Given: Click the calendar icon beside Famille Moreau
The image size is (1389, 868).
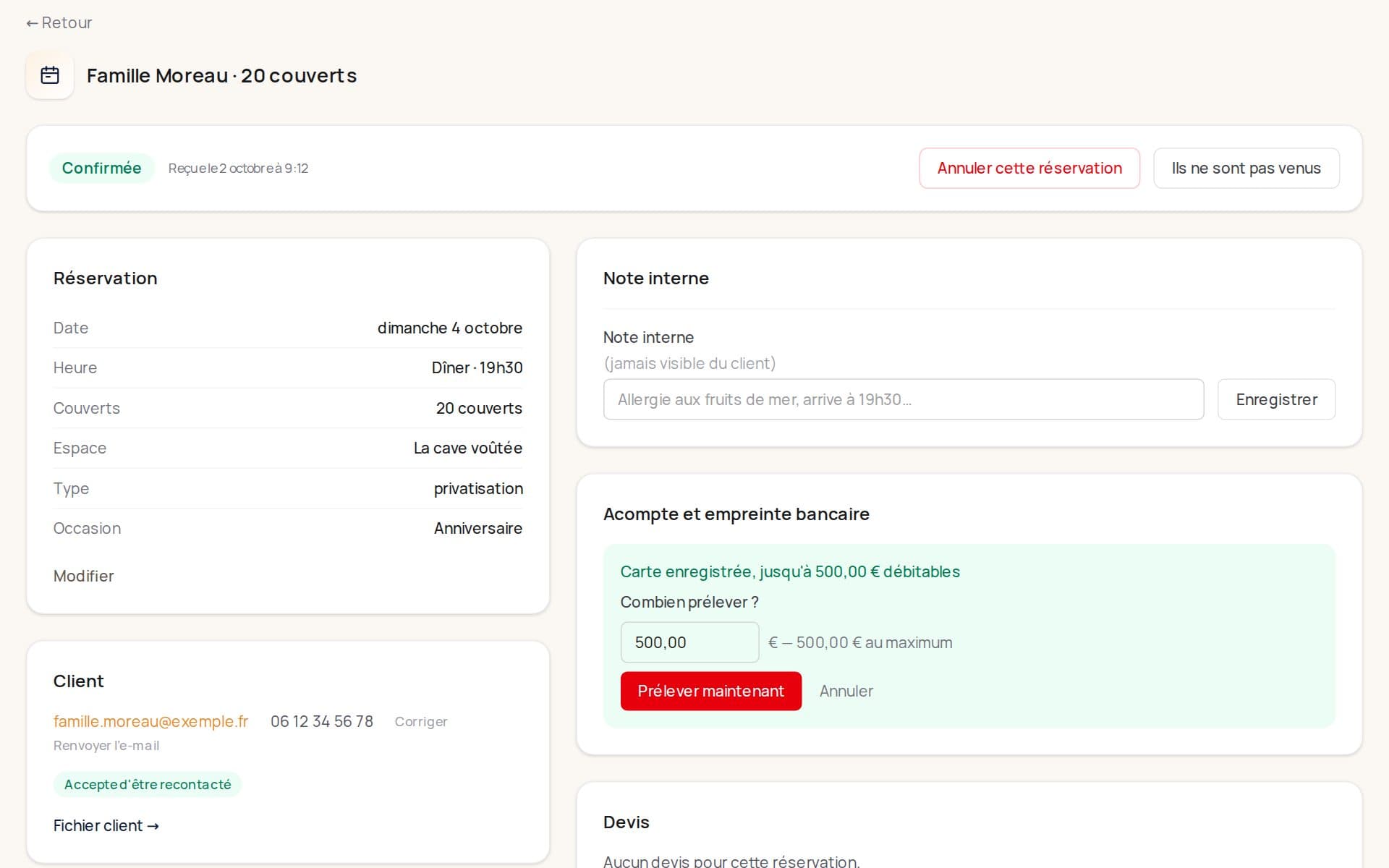Looking at the screenshot, I should pos(50,75).
